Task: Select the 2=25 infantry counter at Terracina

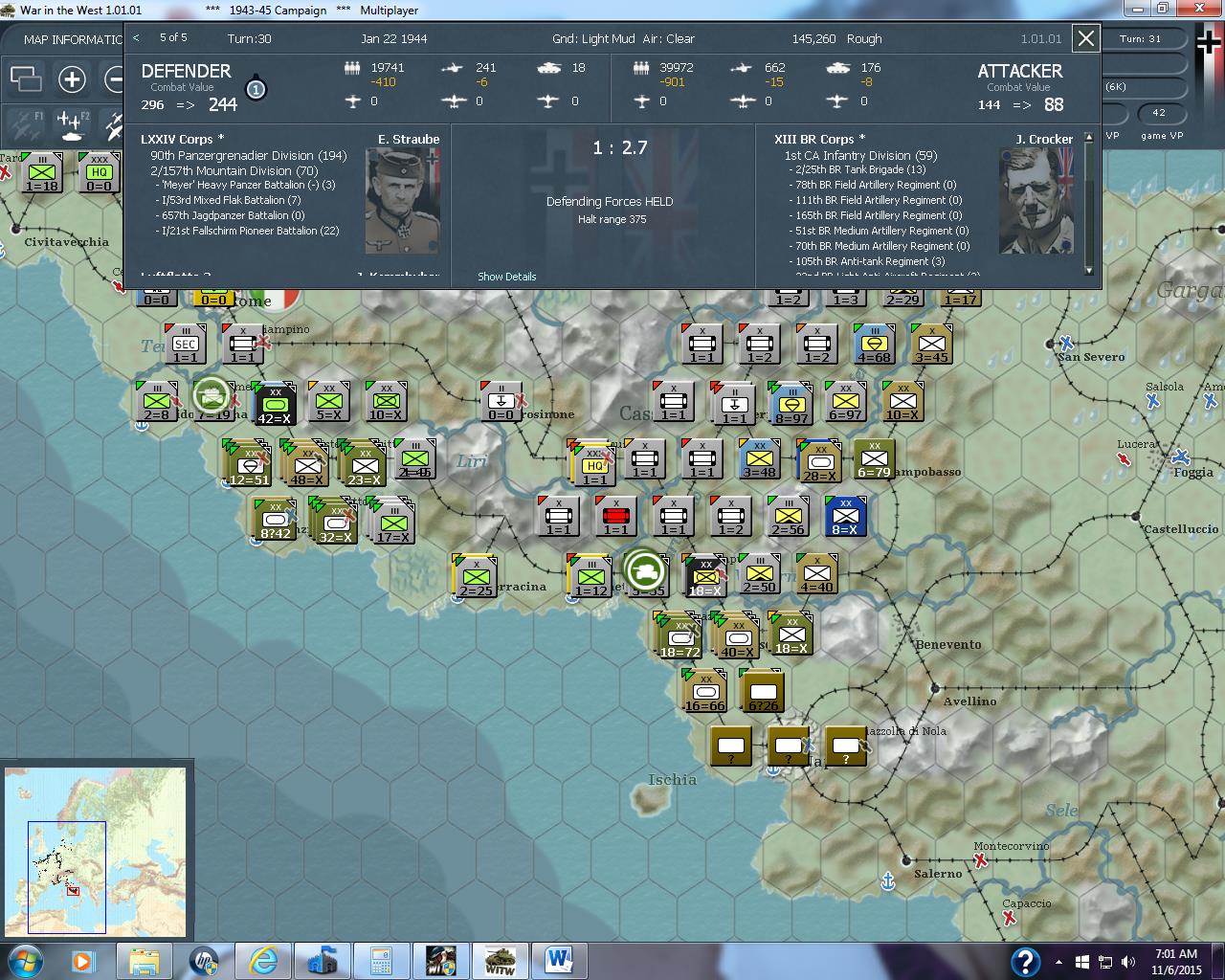Action: pos(476,578)
